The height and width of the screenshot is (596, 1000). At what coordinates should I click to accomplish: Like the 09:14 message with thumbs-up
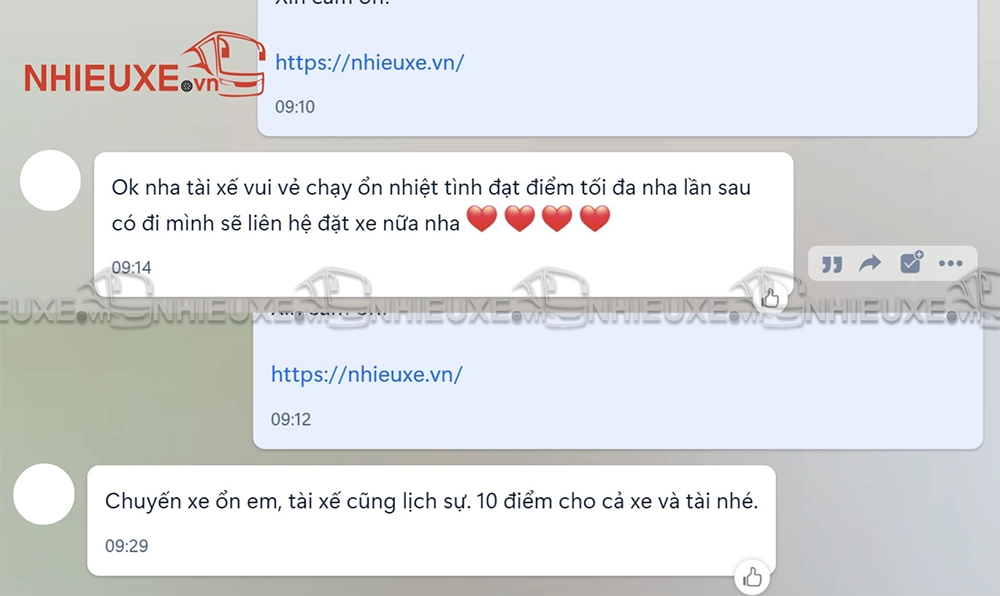pyautogui.click(x=770, y=298)
